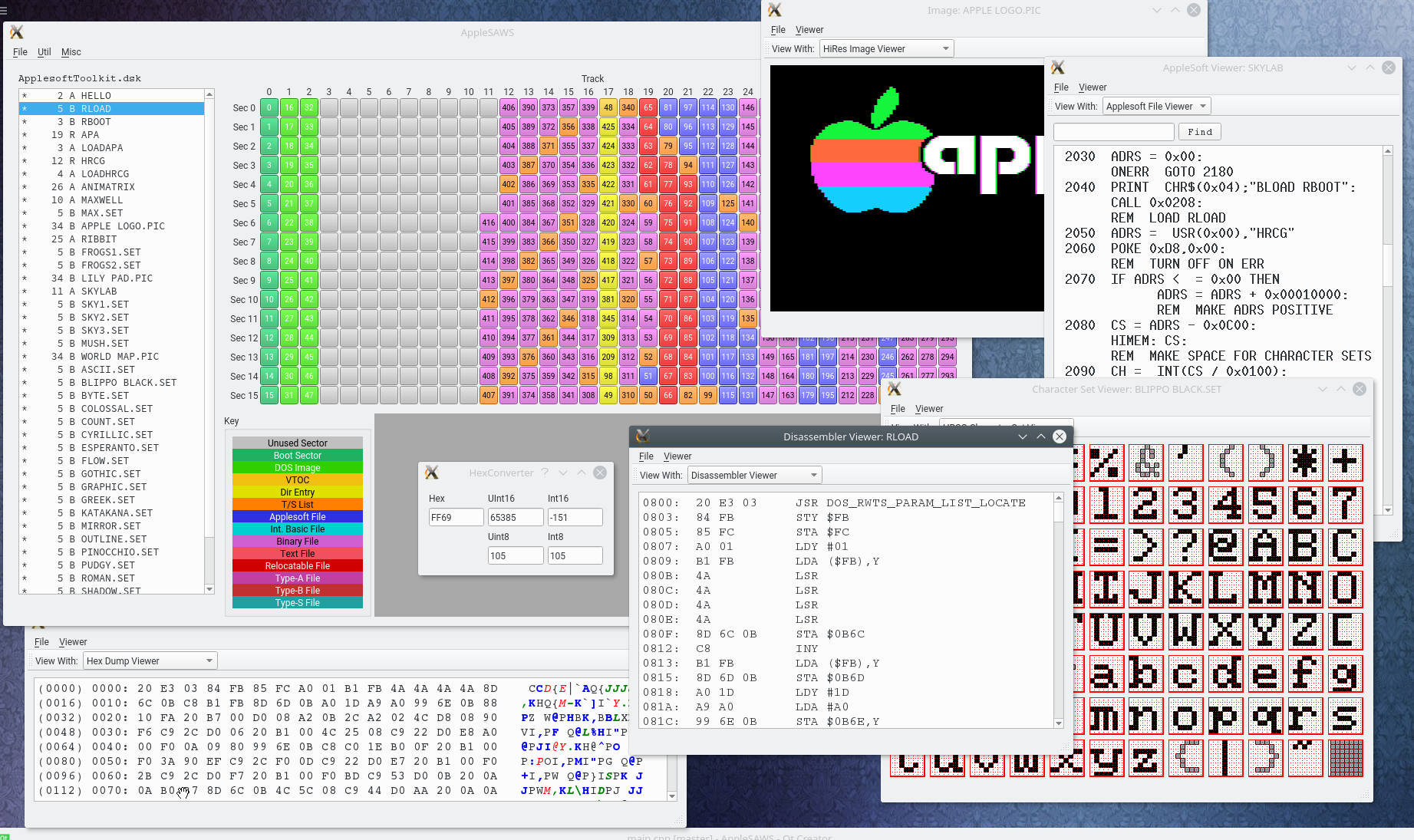
Task: Open the Hex Dump Viewer dropdown
Action: click(150, 660)
